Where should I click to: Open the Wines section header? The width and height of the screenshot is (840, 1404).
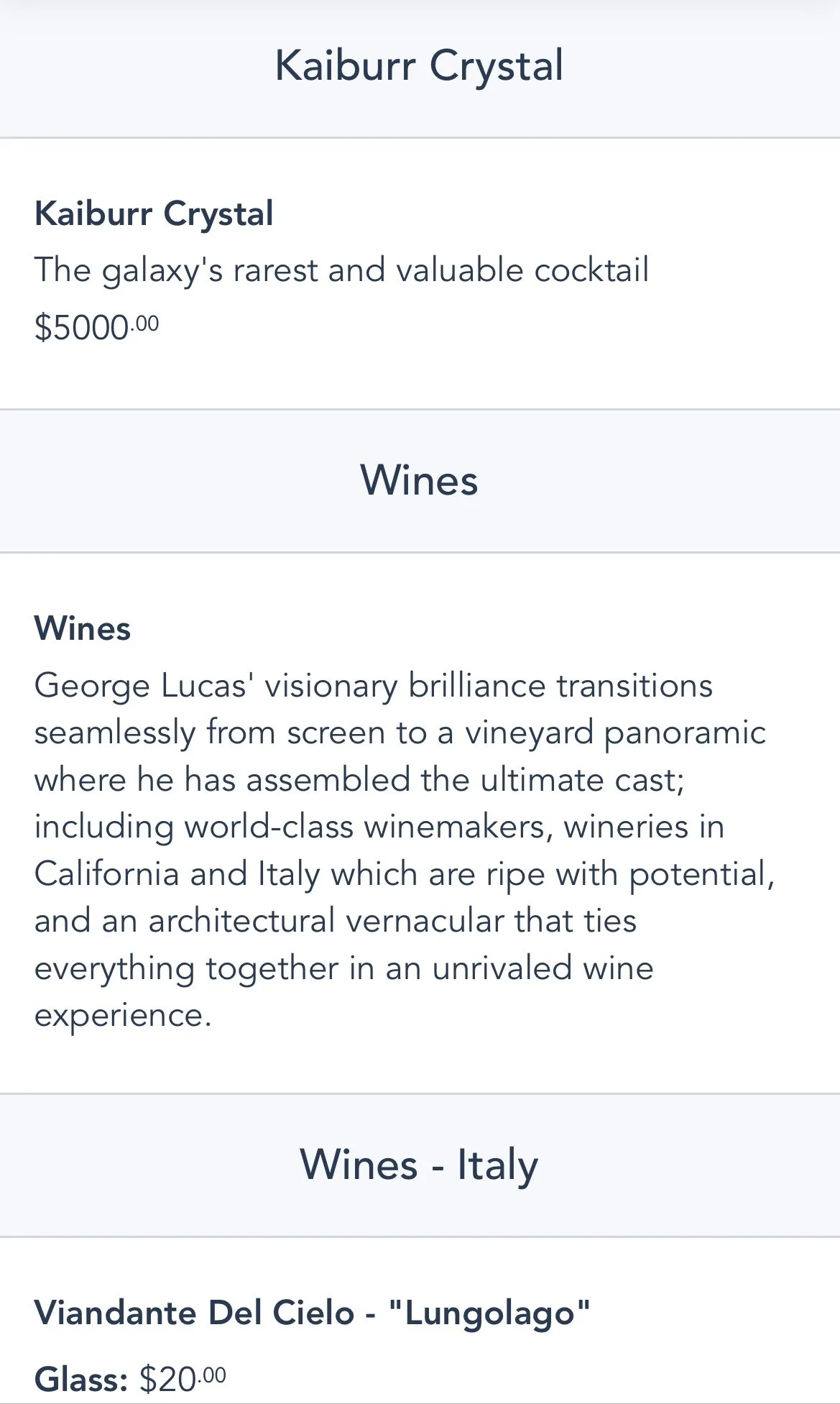coord(420,481)
